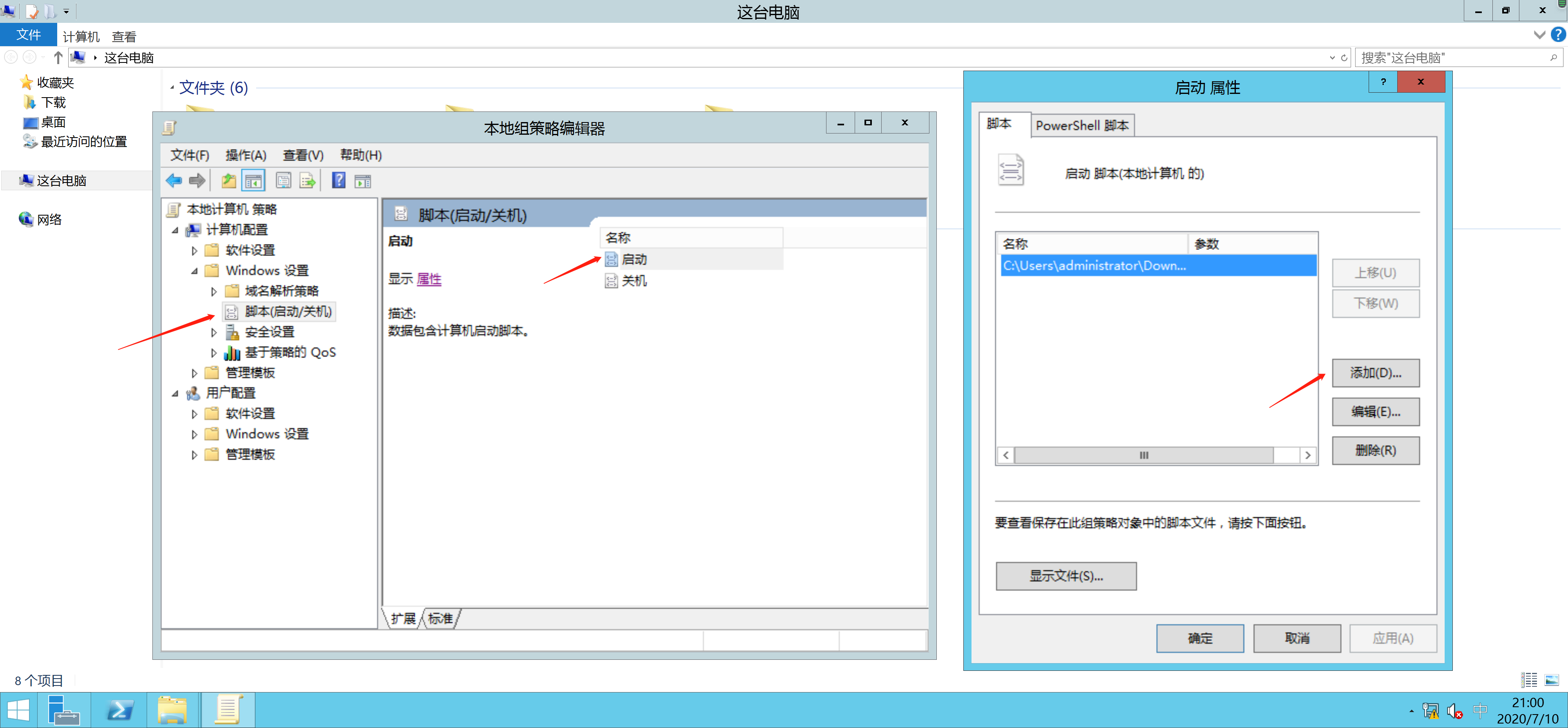The image size is (1568, 728).
Task: Click the Properties icon in the policy editor toolbar
Action: [x=283, y=180]
